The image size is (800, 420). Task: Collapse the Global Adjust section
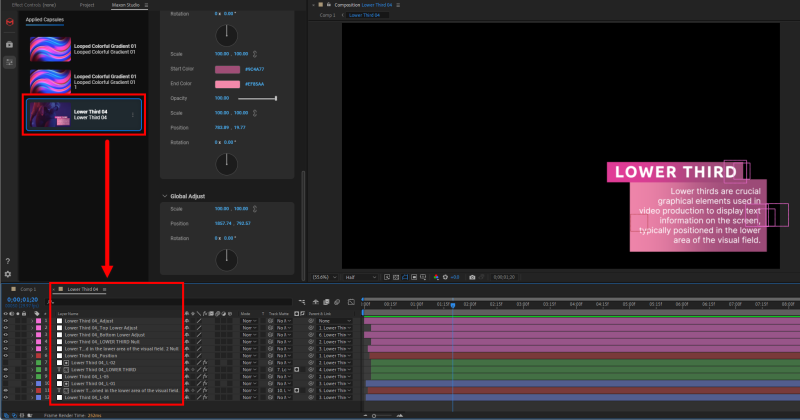tap(165, 195)
